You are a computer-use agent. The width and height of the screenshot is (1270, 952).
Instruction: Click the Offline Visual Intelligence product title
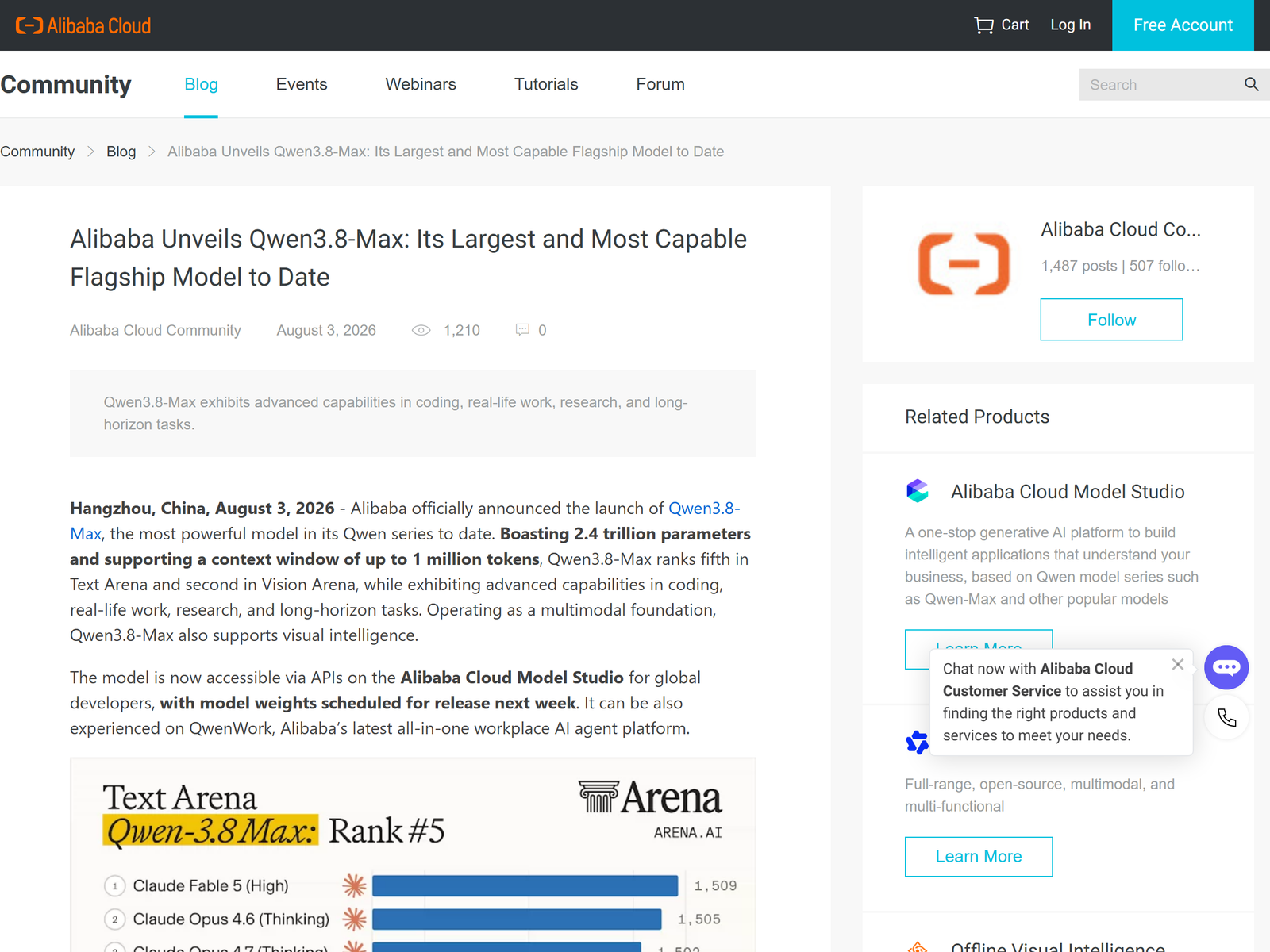[x=1058, y=946]
